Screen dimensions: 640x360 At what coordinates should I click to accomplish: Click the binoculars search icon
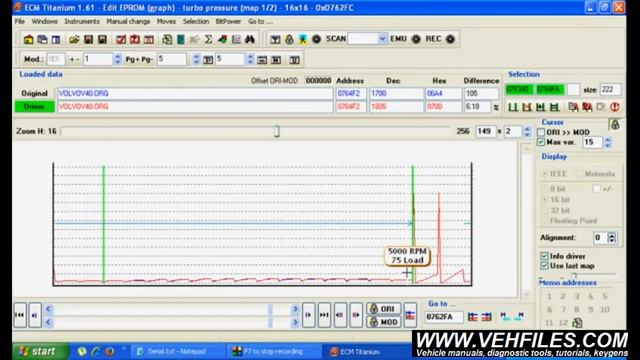(x=250, y=39)
